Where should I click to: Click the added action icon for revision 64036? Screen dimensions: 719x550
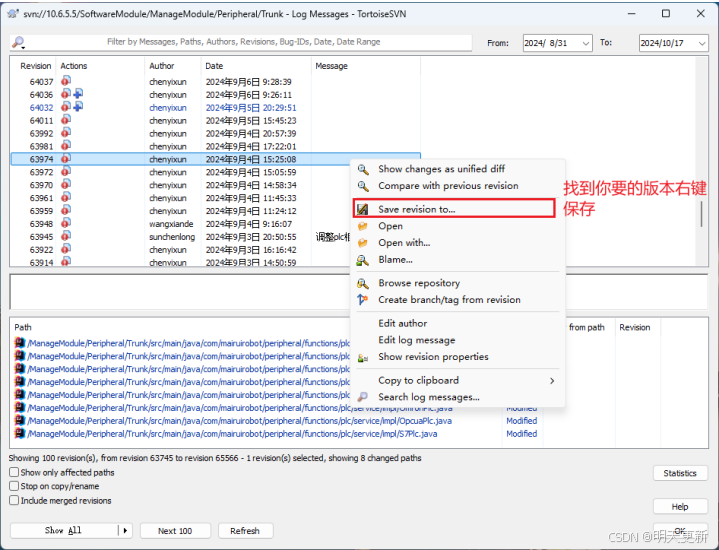coord(78,94)
